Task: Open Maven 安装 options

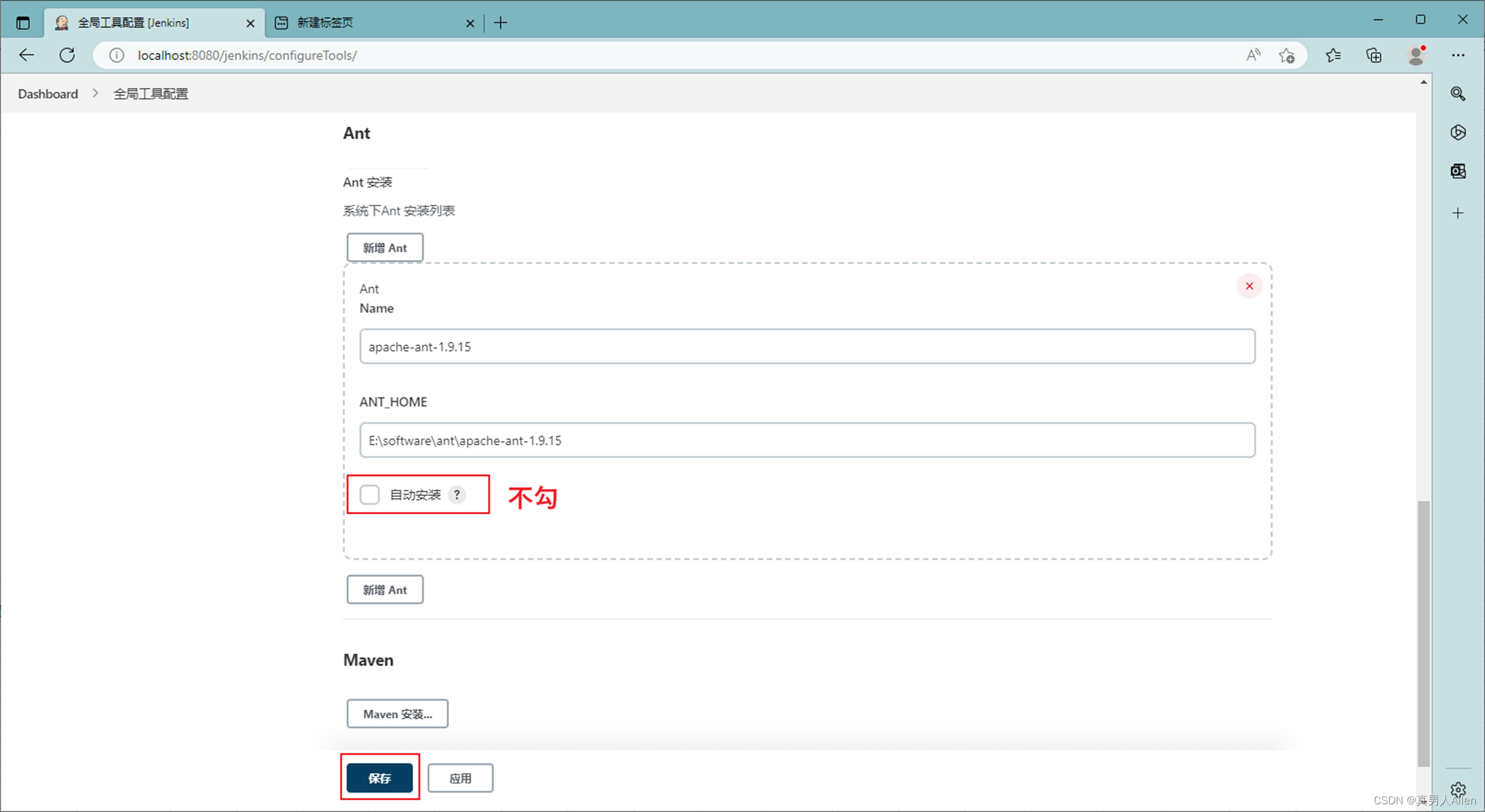Action: [x=397, y=714]
